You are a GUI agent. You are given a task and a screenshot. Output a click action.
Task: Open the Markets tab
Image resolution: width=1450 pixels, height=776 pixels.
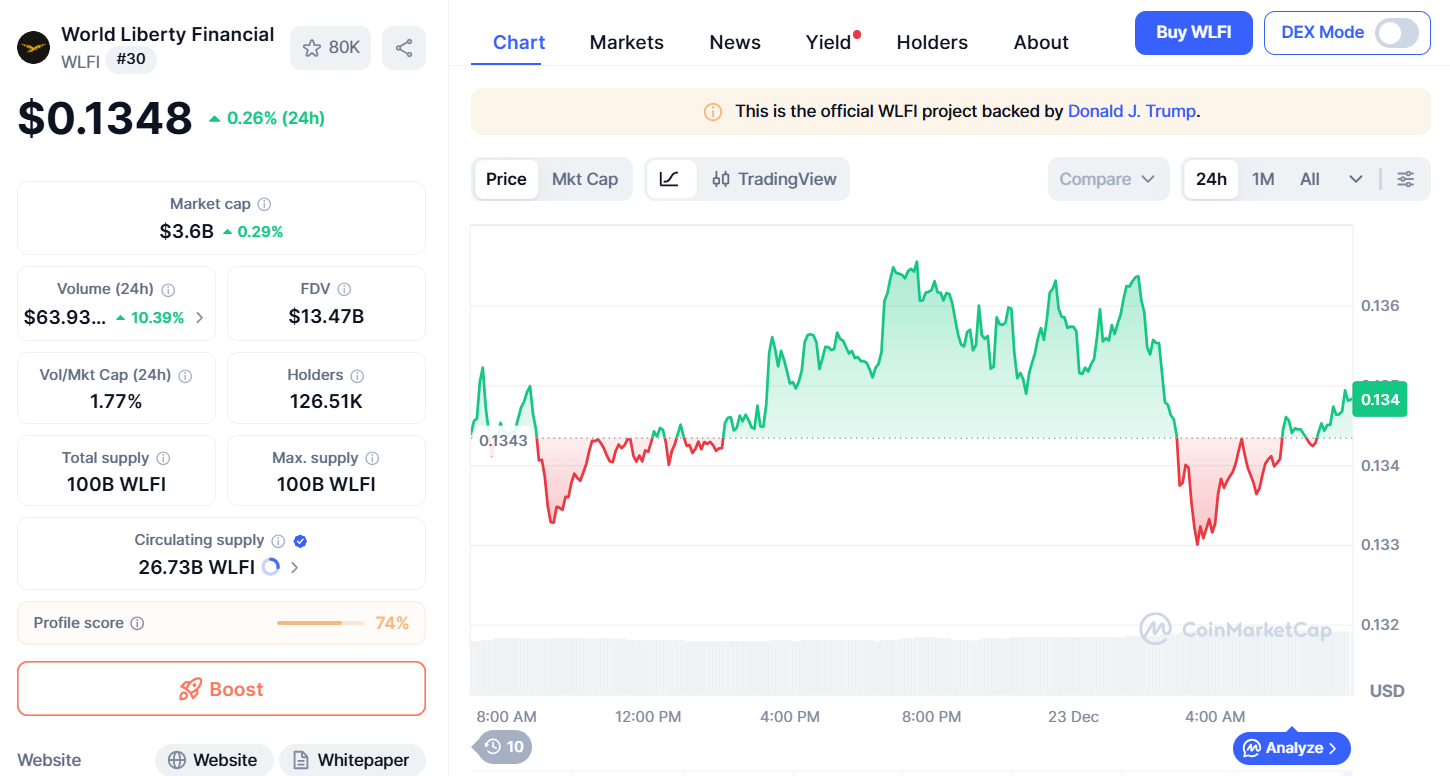tap(626, 42)
